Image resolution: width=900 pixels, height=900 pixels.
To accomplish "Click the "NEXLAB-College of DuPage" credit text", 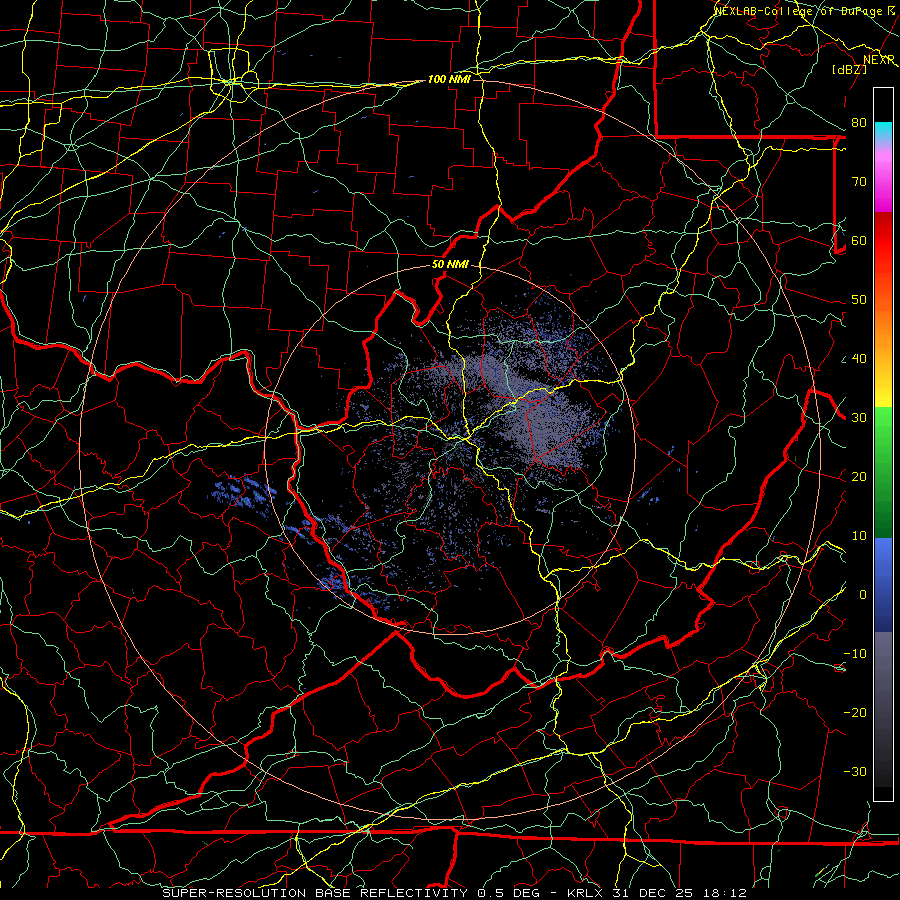I will click(800, 11).
